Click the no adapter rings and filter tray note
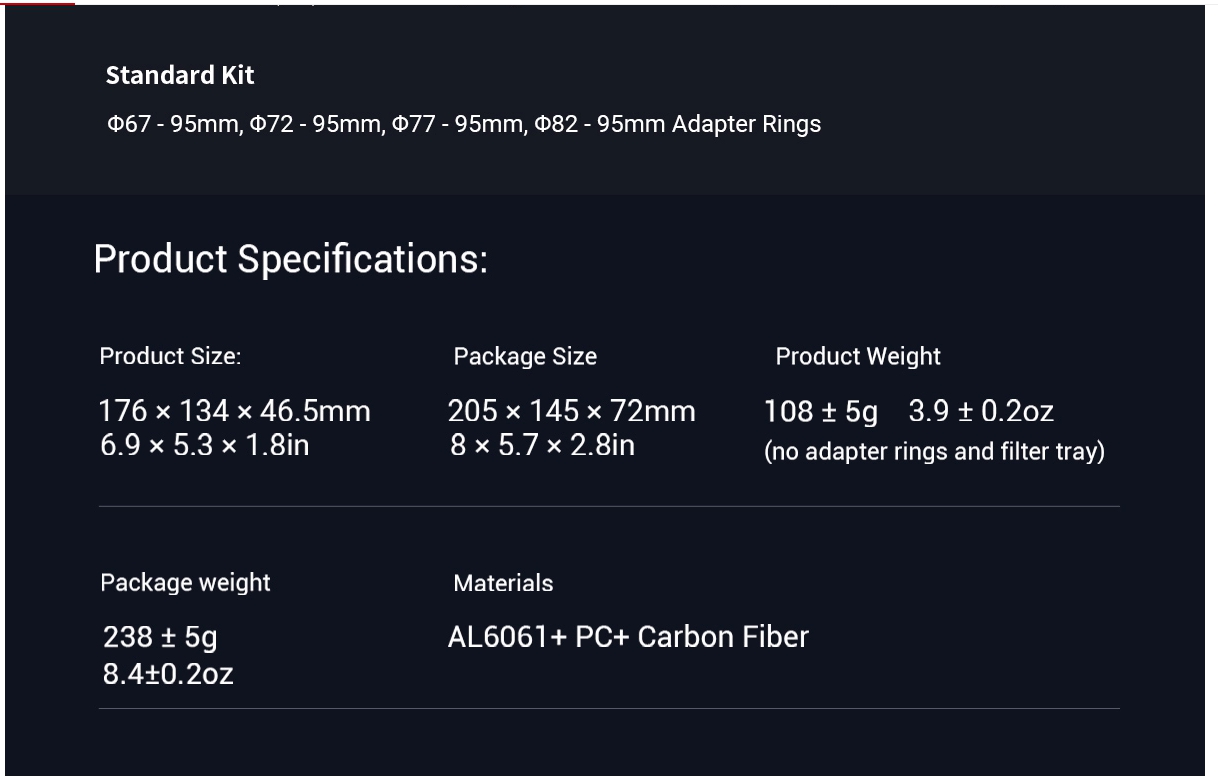The height and width of the screenshot is (779, 1218). coord(935,451)
